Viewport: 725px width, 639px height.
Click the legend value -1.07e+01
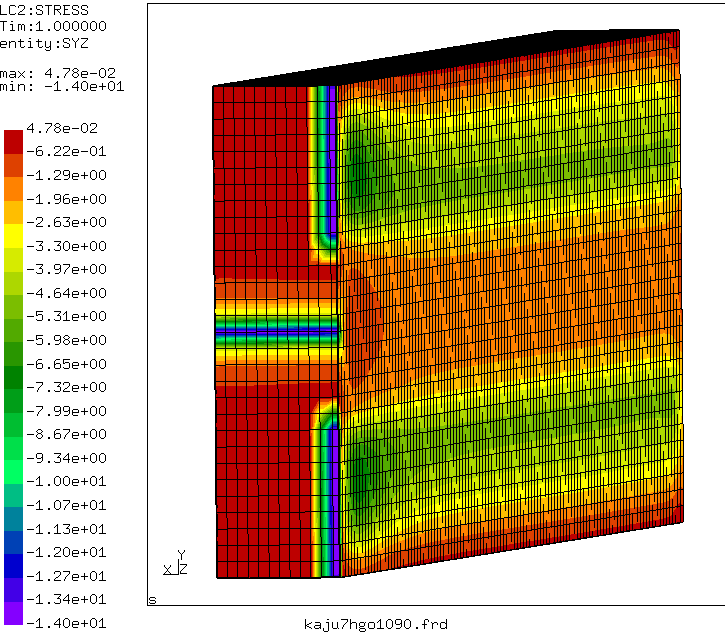click(x=66, y=505)
